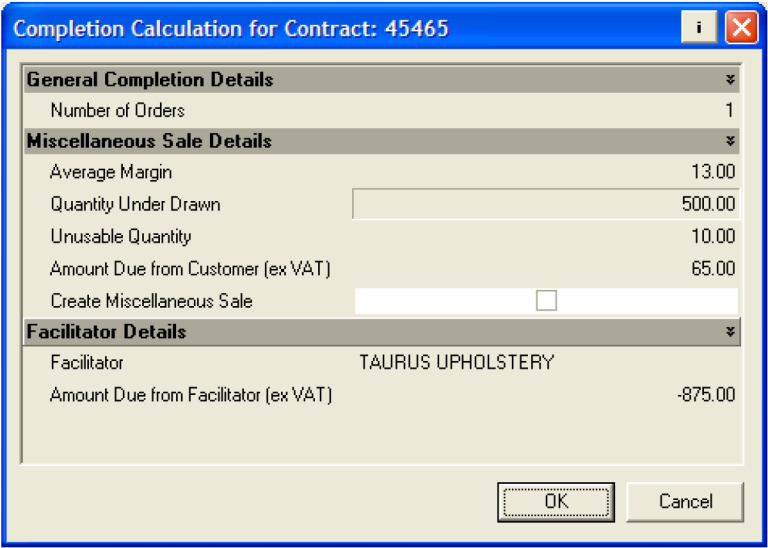Click Amount Due from Facilitator value -875.00

(x=706, y=395)
